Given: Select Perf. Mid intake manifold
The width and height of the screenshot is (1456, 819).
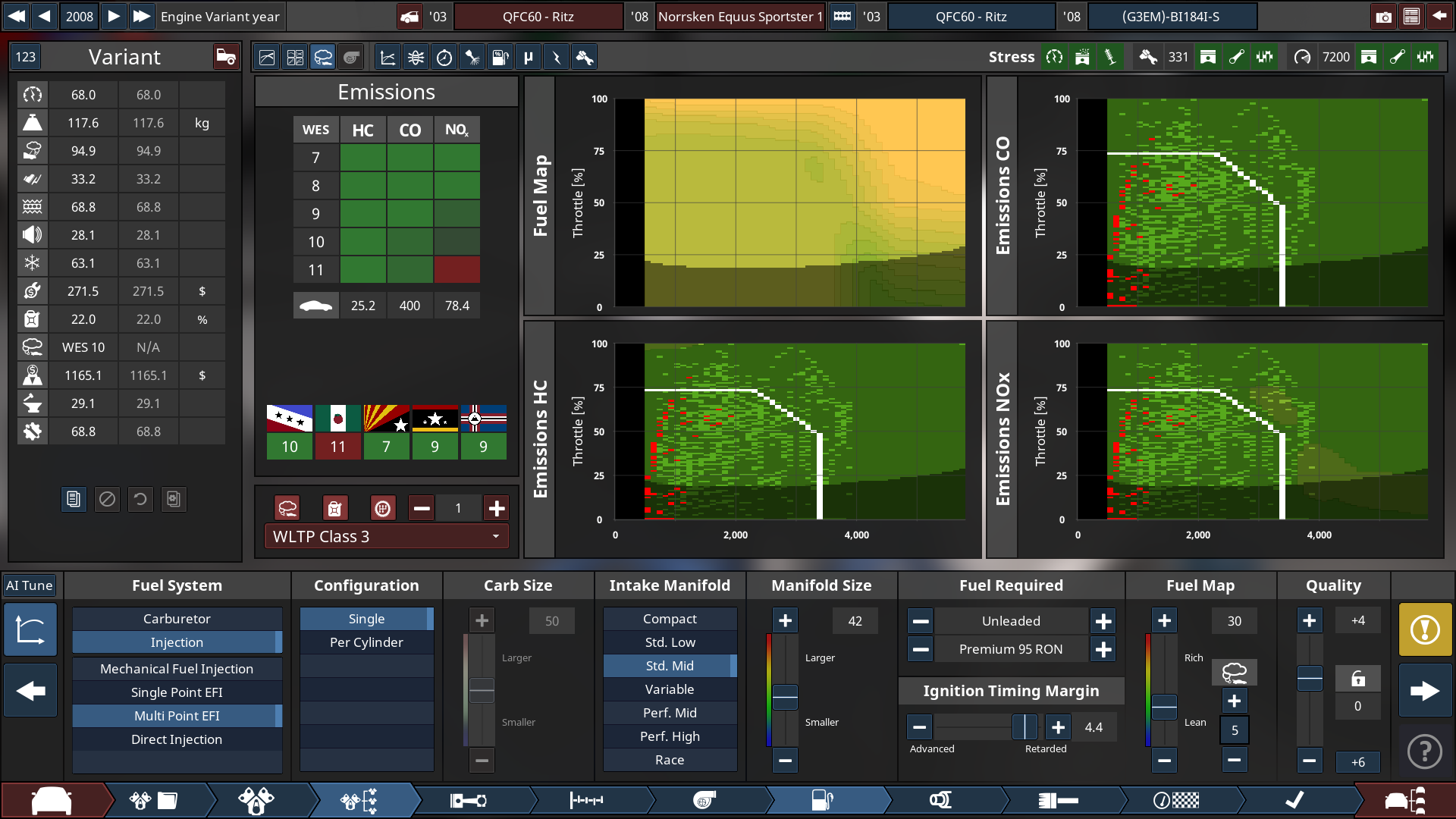Looking at the screenshot, I should point(670,713).
